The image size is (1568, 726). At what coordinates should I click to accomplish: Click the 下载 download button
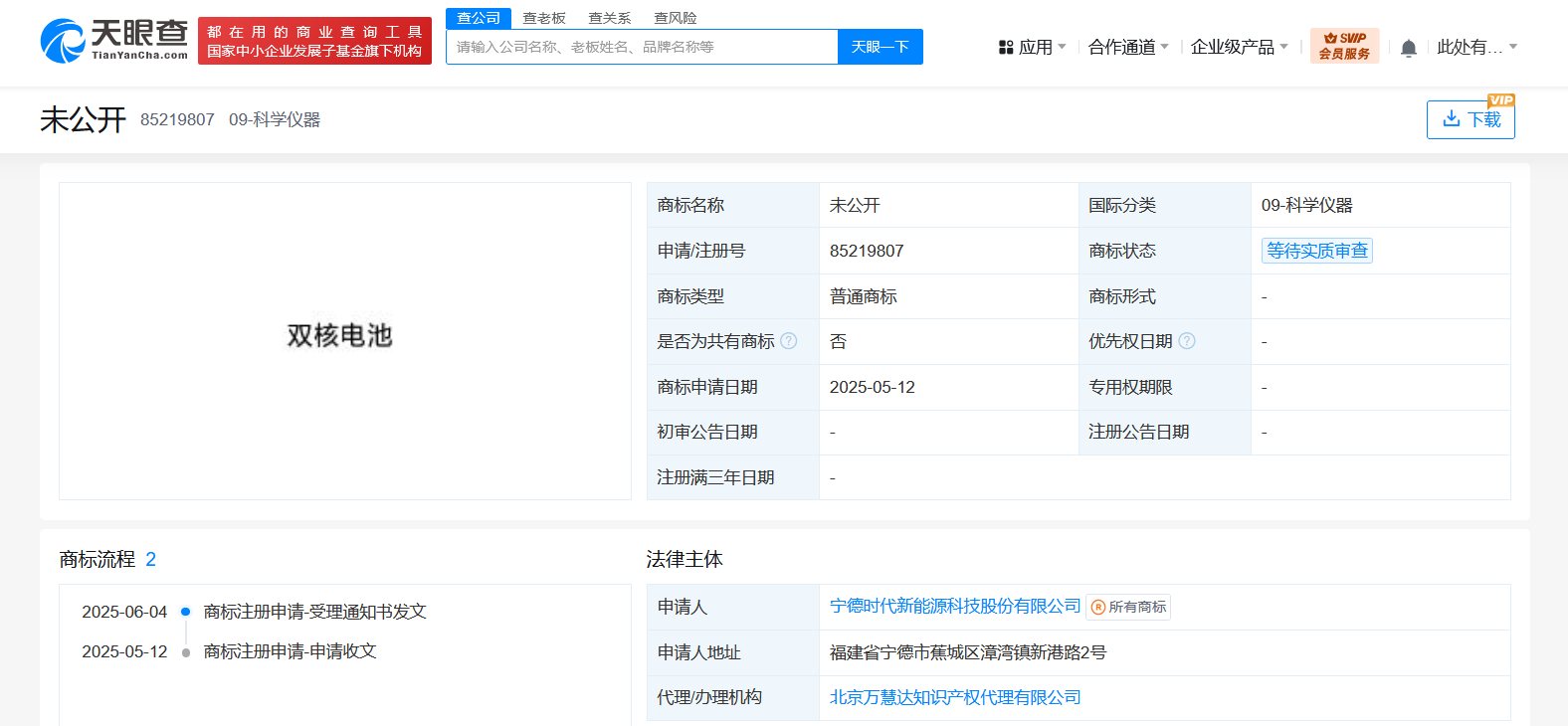click(x=1470, y=119)
